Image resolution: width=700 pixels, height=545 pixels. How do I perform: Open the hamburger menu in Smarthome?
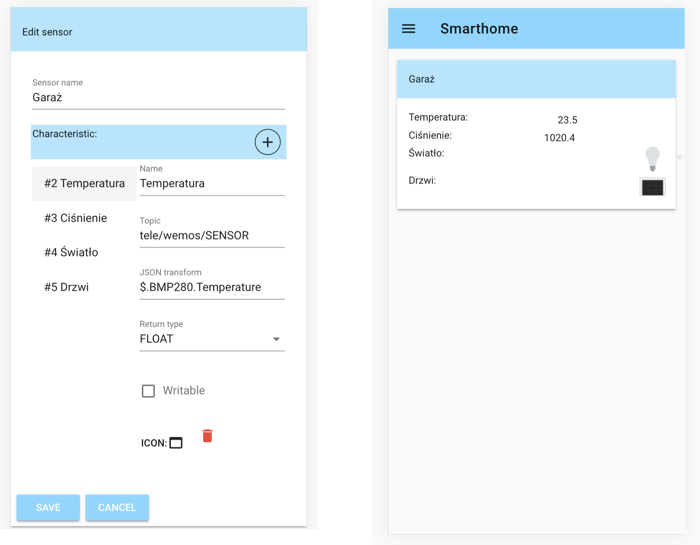point(408,29)
